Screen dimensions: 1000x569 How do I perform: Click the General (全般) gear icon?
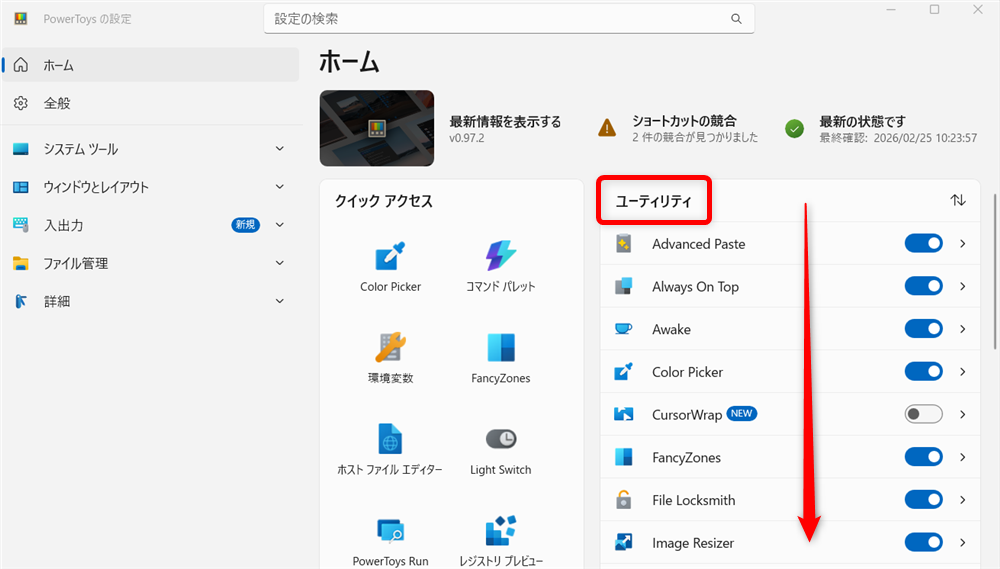coord(21,103)
